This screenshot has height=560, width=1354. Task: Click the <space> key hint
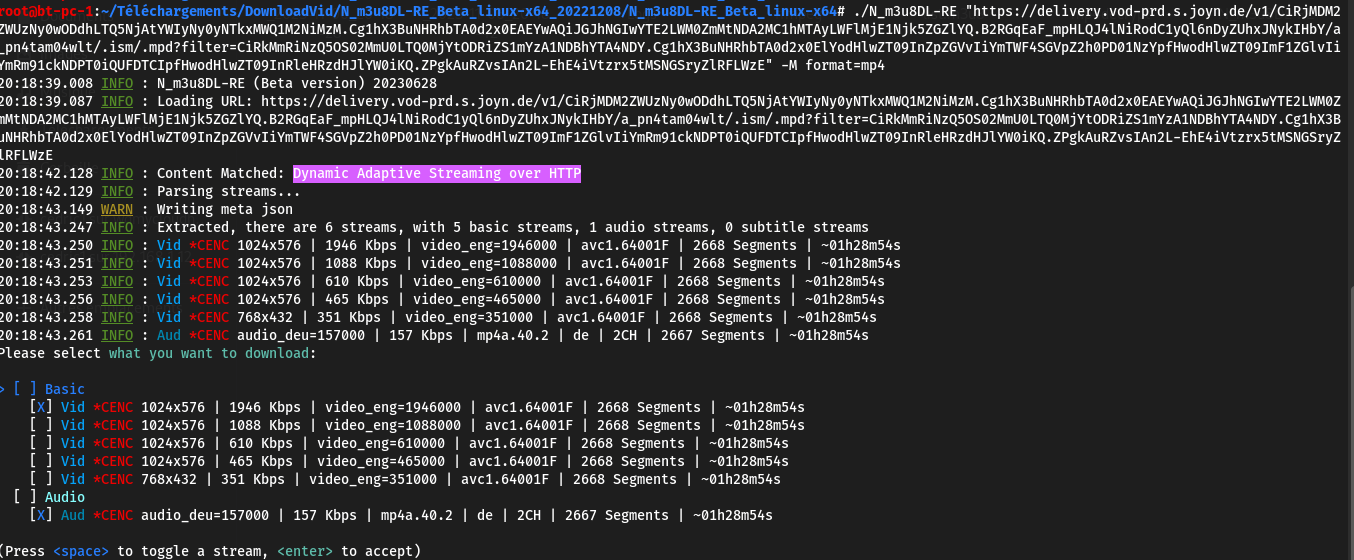click(81, 551)
